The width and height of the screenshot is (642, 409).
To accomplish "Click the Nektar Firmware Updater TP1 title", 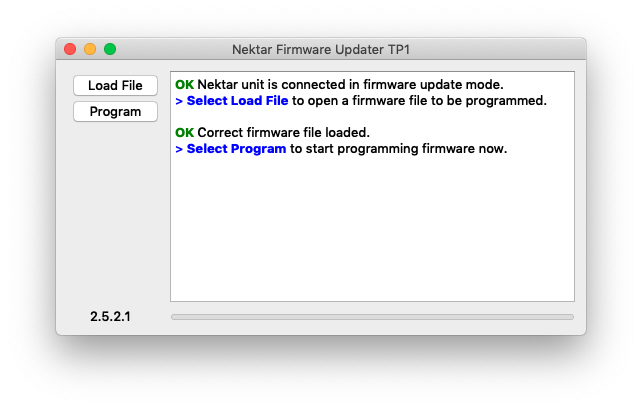I will coord(321,50).
